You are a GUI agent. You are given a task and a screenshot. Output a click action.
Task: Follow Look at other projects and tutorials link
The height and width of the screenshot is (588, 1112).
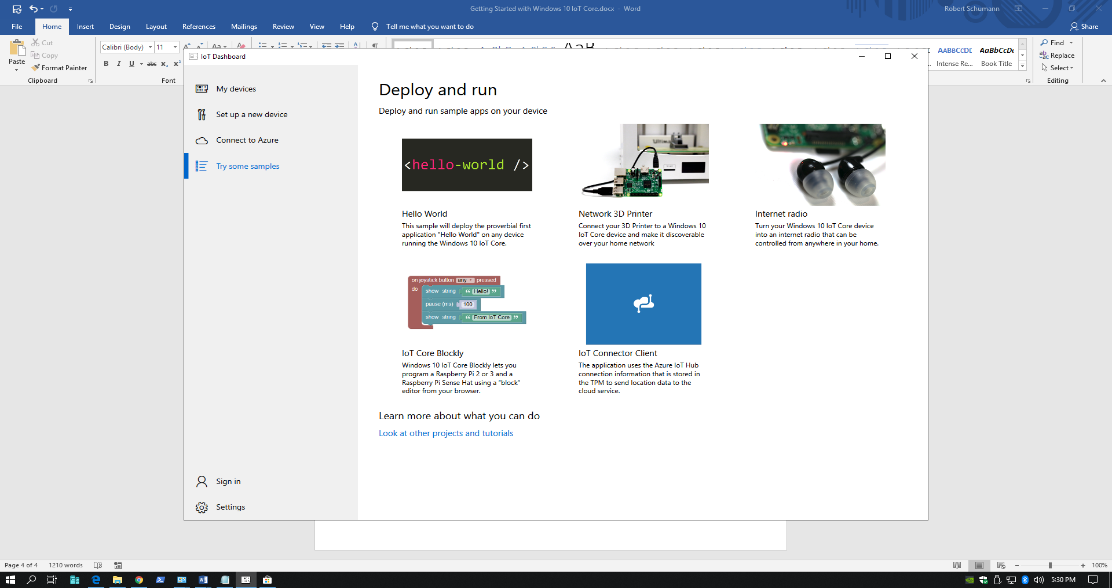[x=446, y=434]
